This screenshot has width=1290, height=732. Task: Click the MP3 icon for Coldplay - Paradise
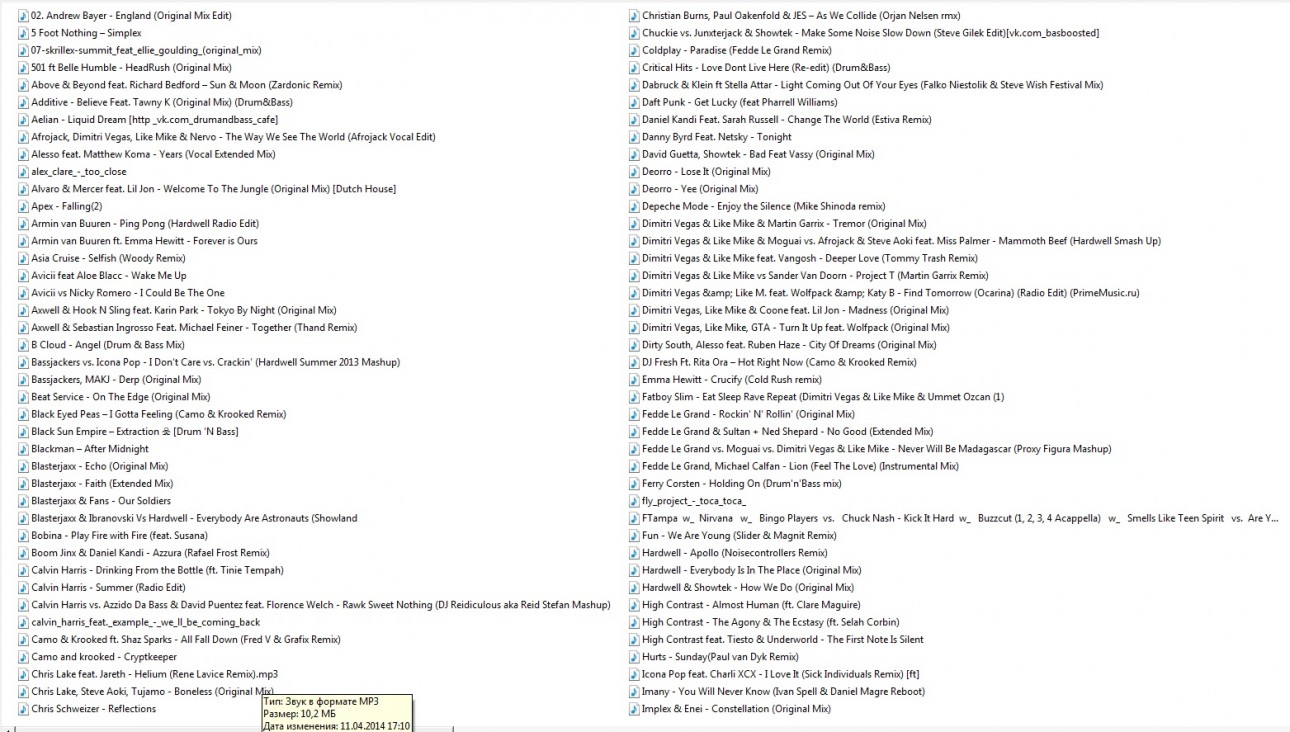pyautogui.click(x=634, y=50)
